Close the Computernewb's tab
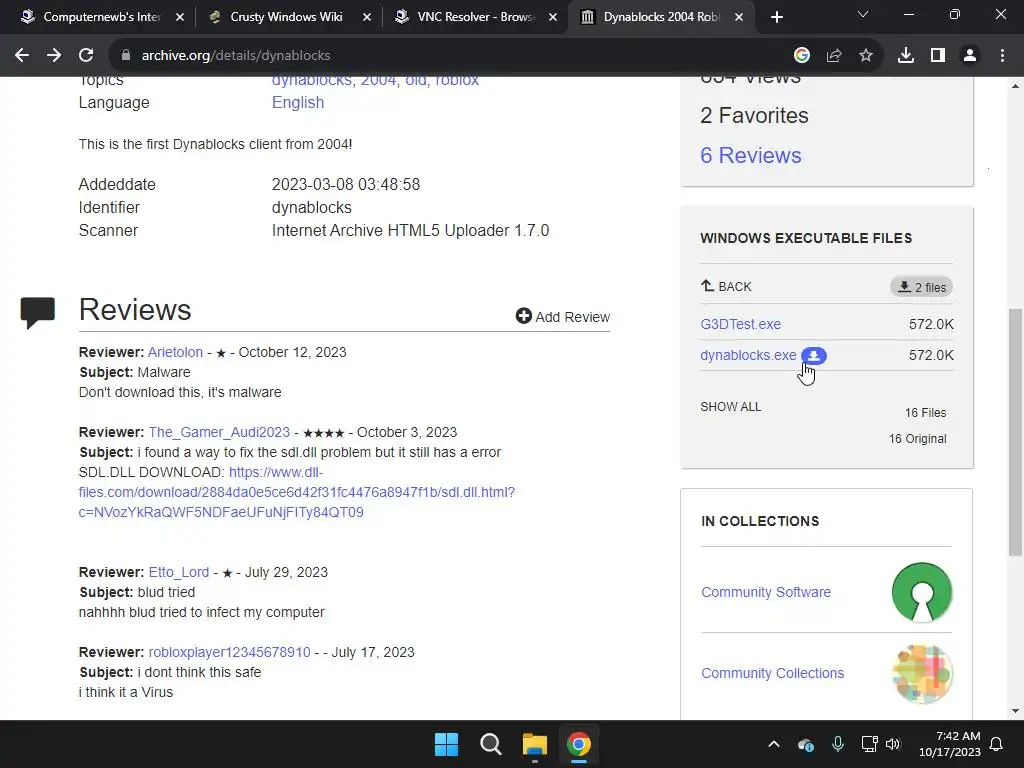The width and height of the screenshot is (1024, 768). click(x=180, y=17)
